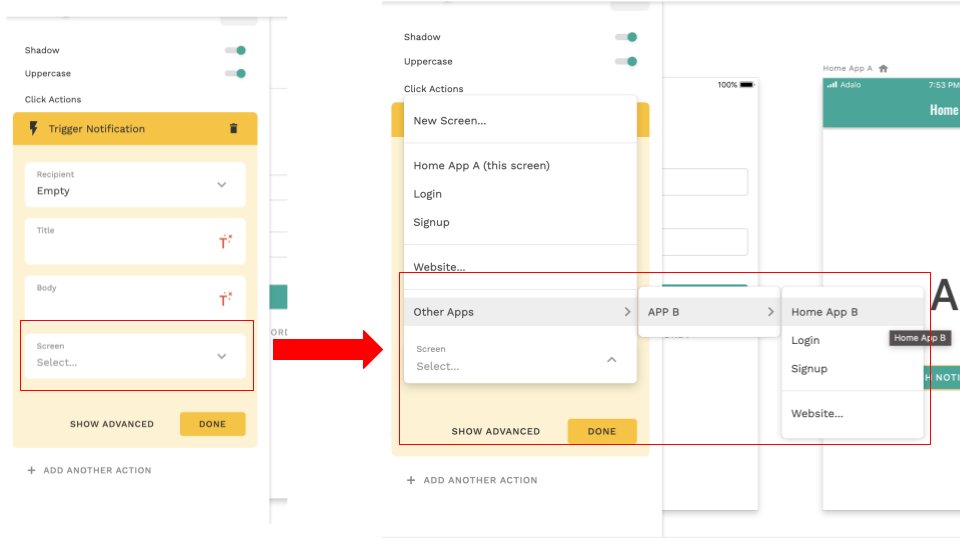This screenshot has width=960, height=540.
Task: Toggle Shadow switch in right panel
Action: (x=626, y=37)
